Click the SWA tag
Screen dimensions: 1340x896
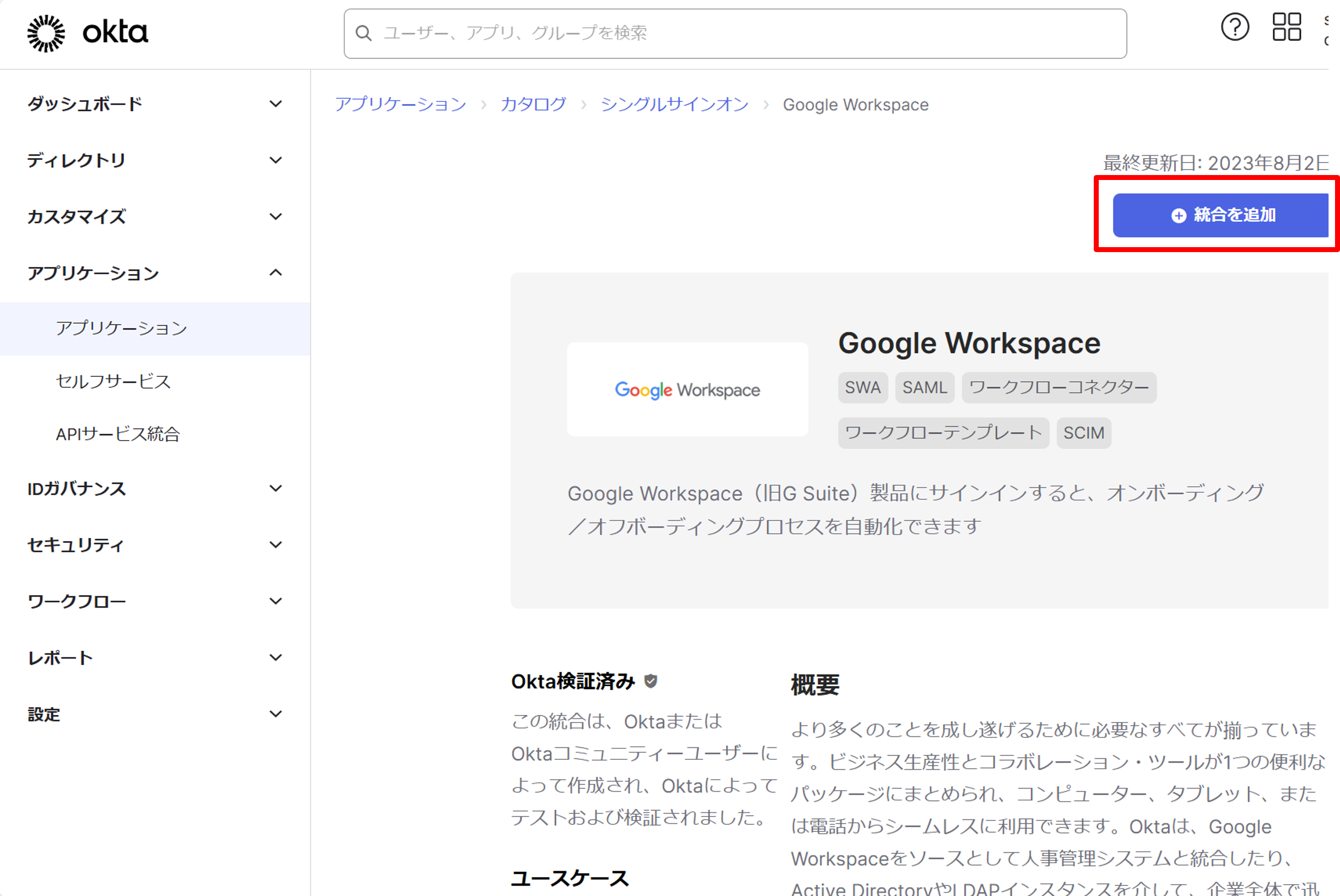tap(862, 387)
